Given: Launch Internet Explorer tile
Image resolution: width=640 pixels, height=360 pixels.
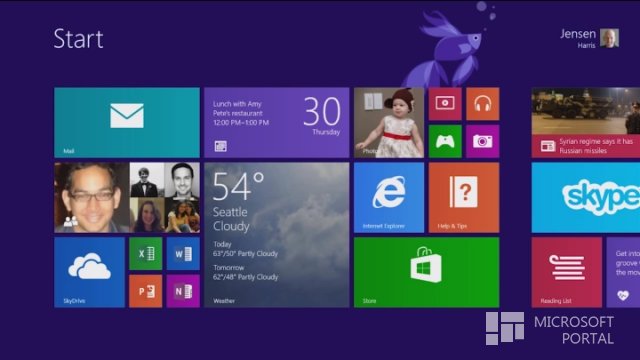Looking at the screenshot, I should [x=389, y=198].
